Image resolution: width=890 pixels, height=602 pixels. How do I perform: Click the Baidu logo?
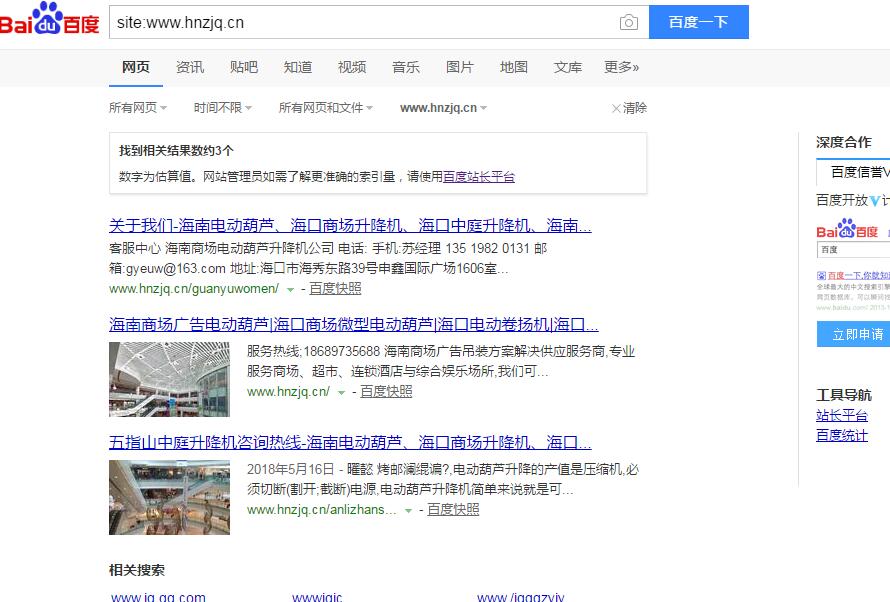click(49, 19)
